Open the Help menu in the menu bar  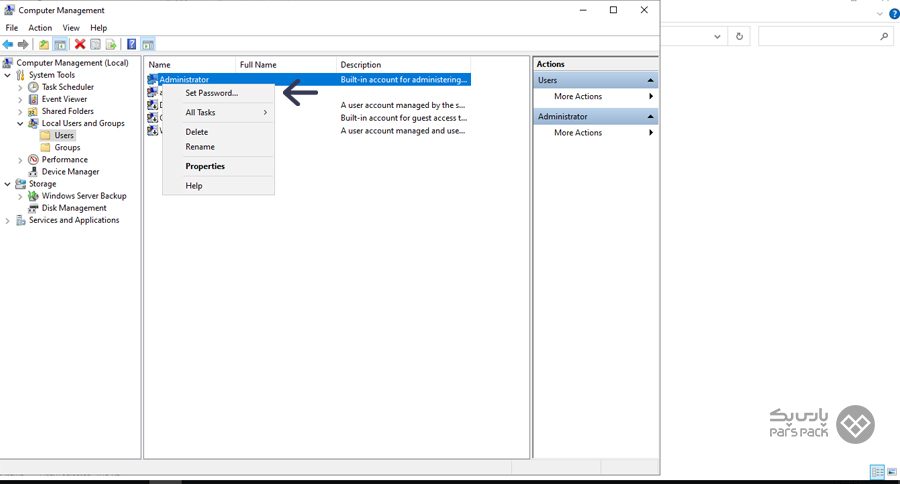(x=99, y=28)
